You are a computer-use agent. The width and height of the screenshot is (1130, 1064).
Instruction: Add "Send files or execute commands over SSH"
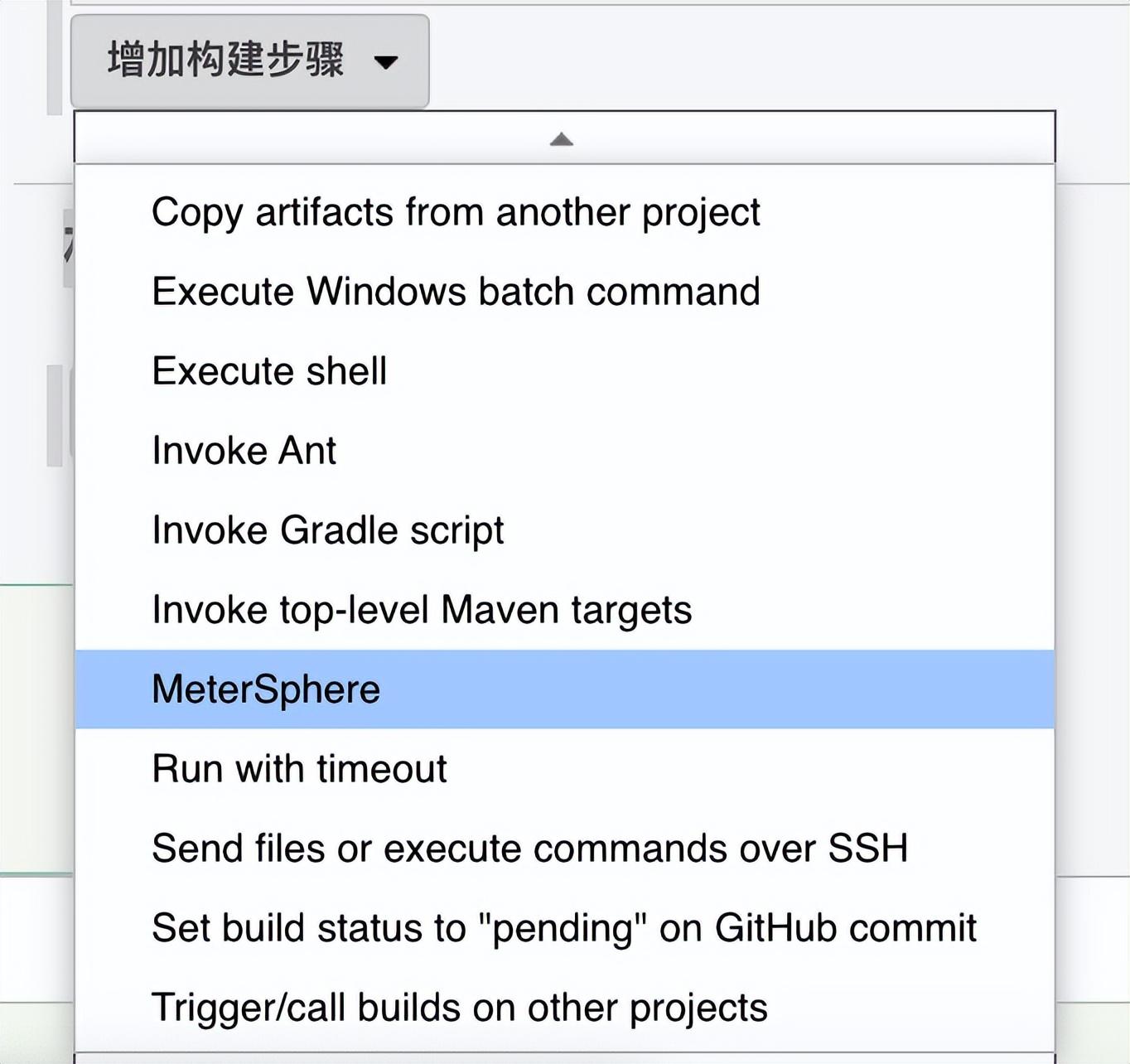pyautogui.click(x=529, y=848)
